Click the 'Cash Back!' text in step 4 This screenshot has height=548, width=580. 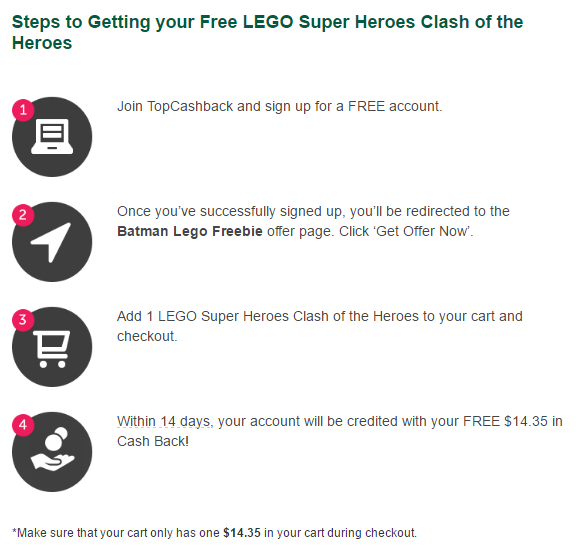point(153,441)
